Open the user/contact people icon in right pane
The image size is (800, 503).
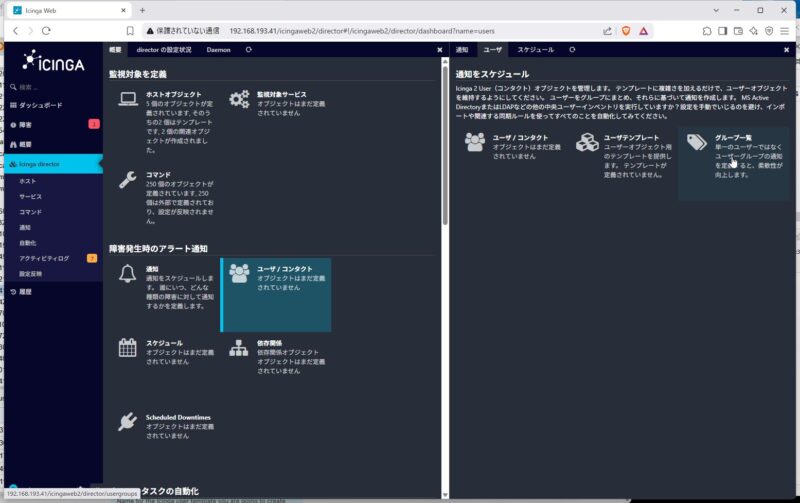click(x=475, y=142)
